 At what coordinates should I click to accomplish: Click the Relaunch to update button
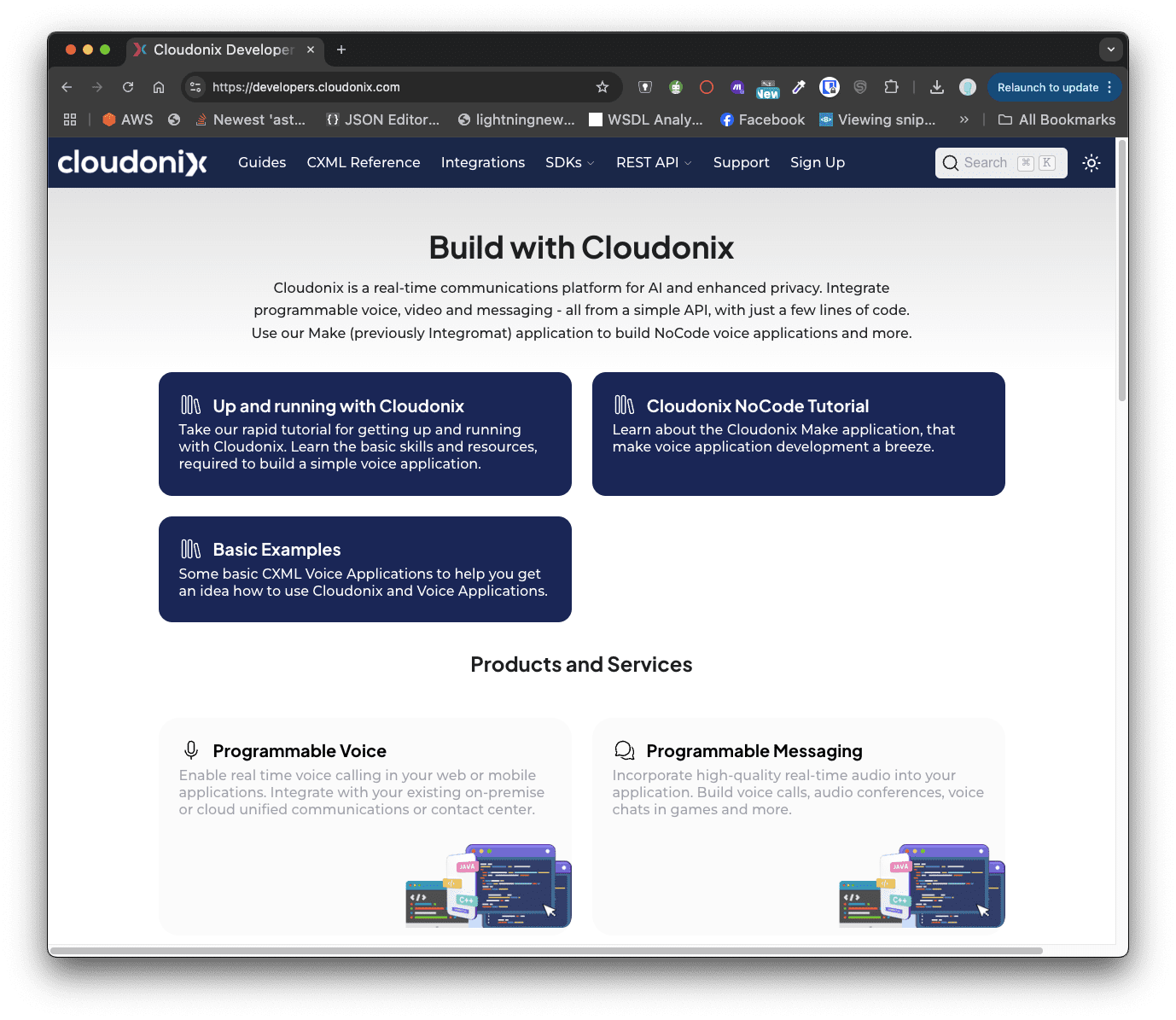click(x=1048, y=86)
